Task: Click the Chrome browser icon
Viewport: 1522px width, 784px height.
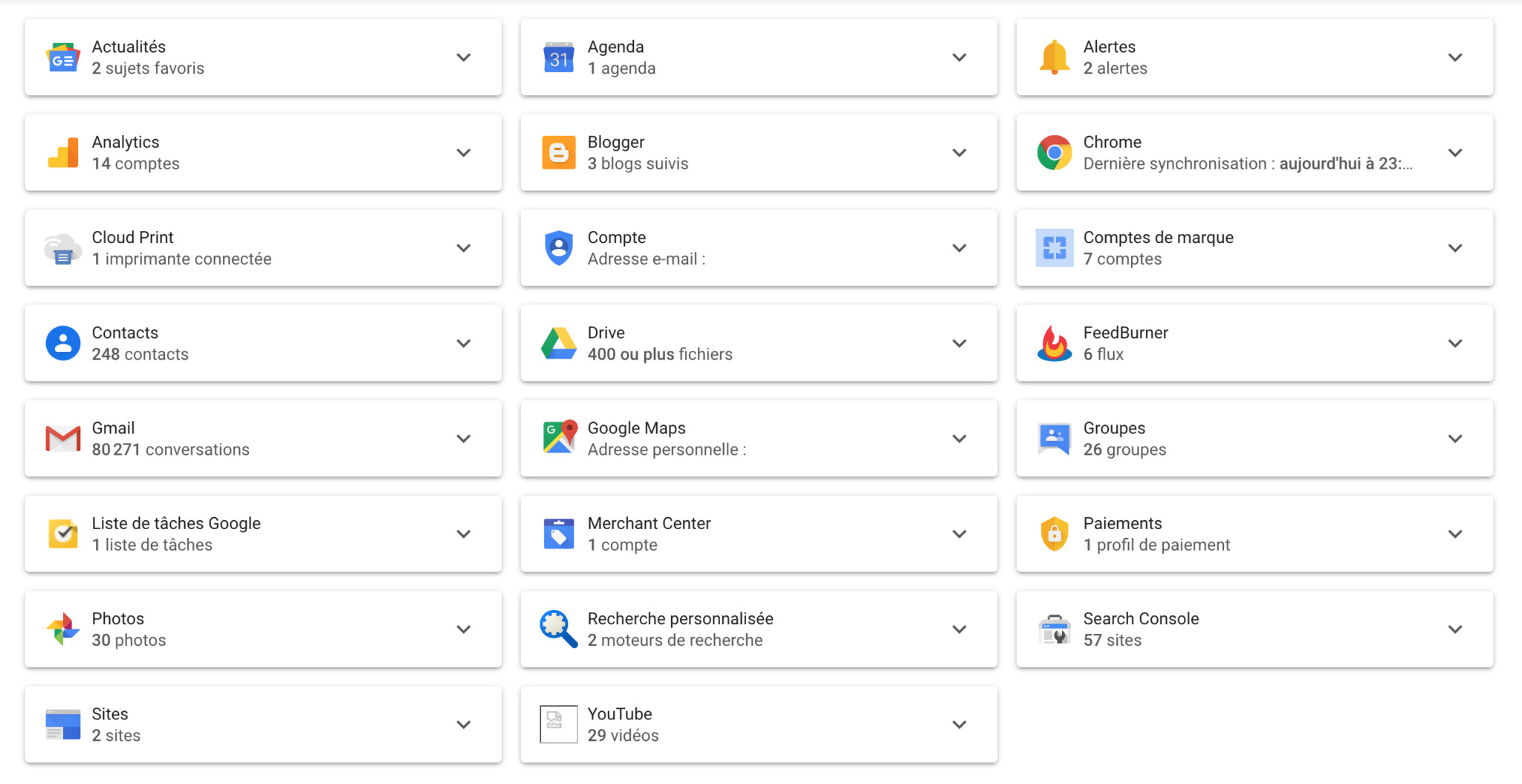Action: (1054, 153)
